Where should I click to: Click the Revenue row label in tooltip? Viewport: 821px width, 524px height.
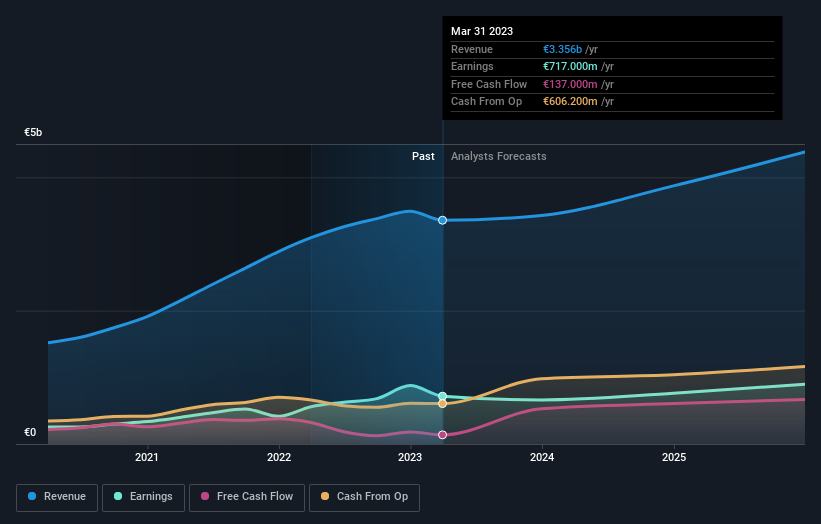pos(472,49)
